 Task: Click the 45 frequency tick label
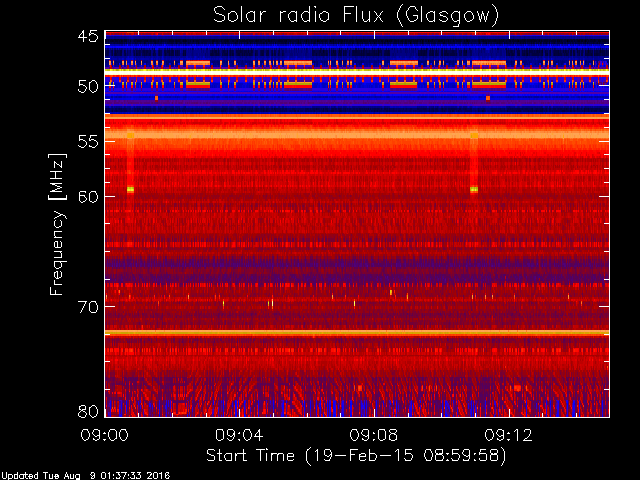pyautogui.click(x=88, y=37)
